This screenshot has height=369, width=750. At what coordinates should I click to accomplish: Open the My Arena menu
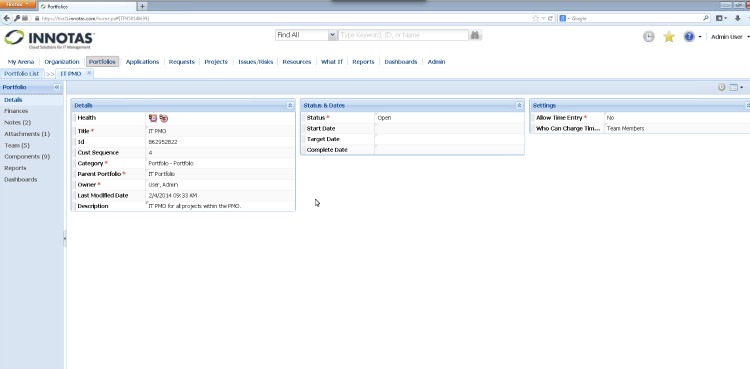coord(21,62)
